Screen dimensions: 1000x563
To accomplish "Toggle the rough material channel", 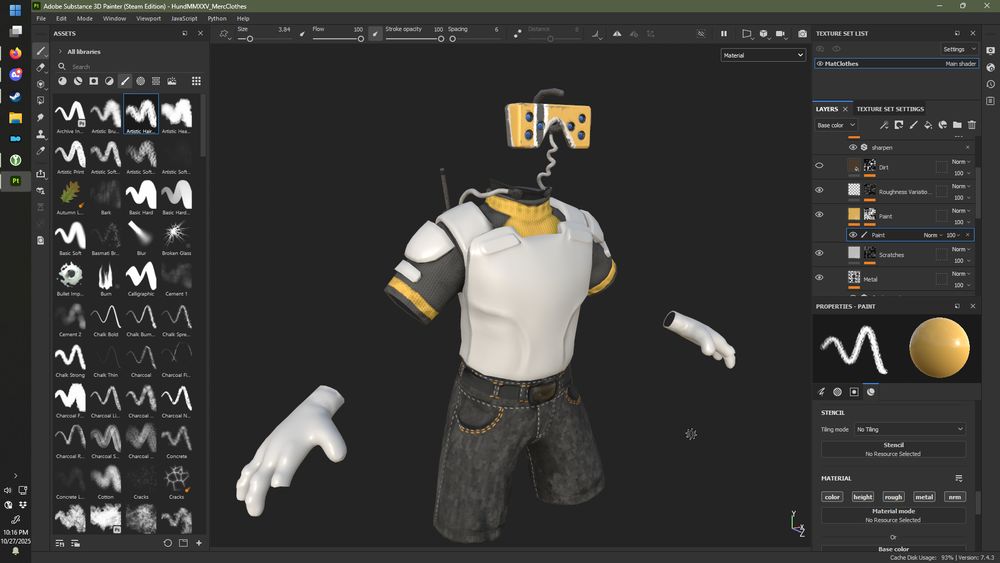I will [893, 497].
